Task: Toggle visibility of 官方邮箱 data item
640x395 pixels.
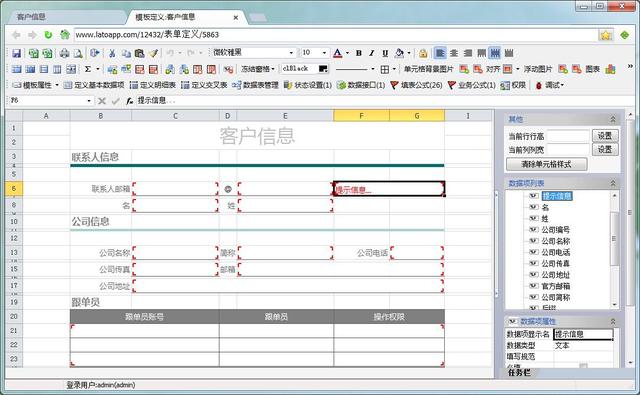Action: click(x=533, y=286)
